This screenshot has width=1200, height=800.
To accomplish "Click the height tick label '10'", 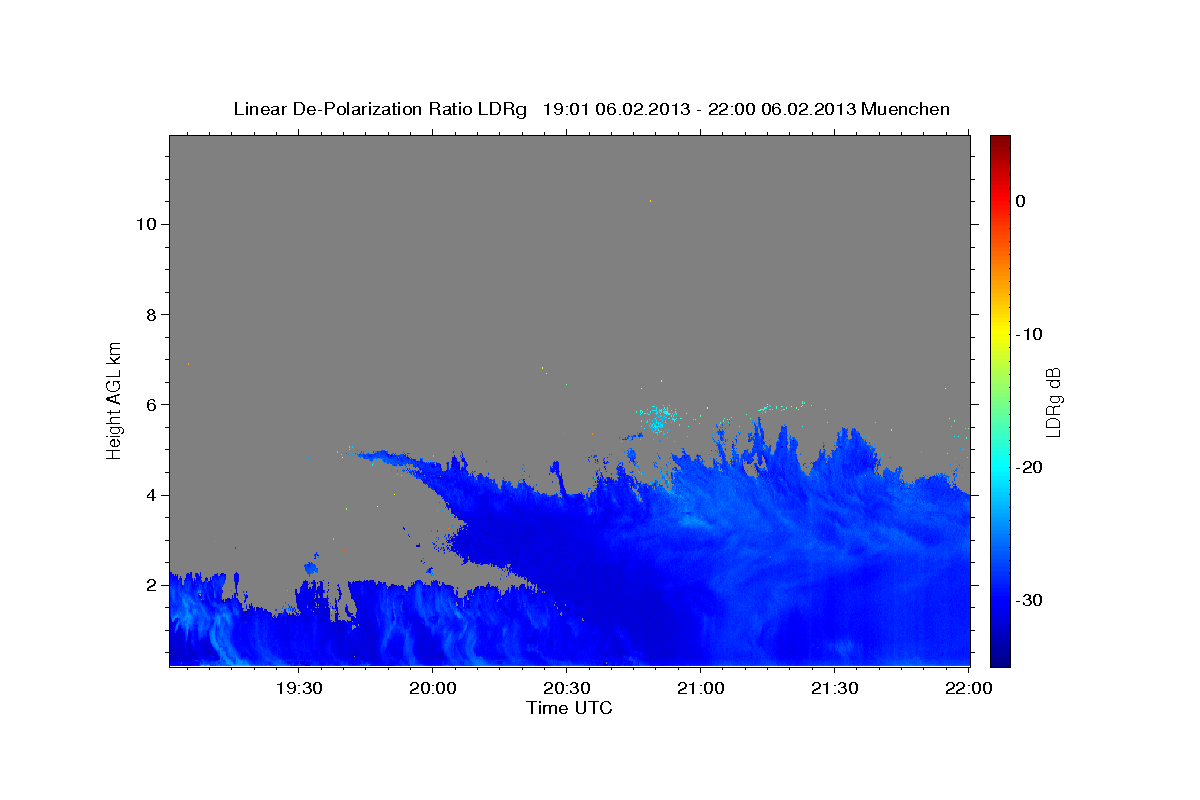I will point(145,224).
